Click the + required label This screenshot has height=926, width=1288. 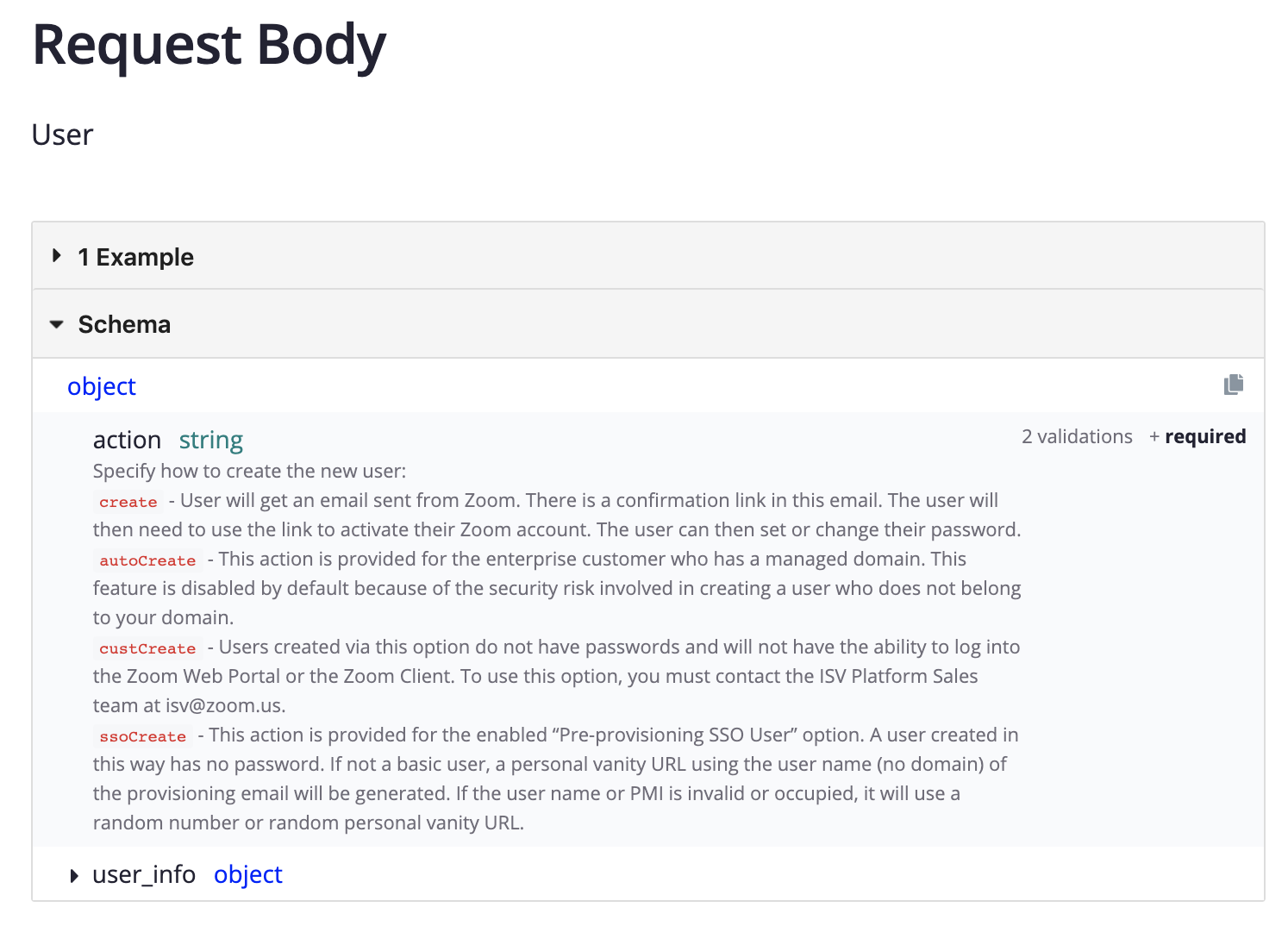pyautogui.click(x=1197, y=437)
